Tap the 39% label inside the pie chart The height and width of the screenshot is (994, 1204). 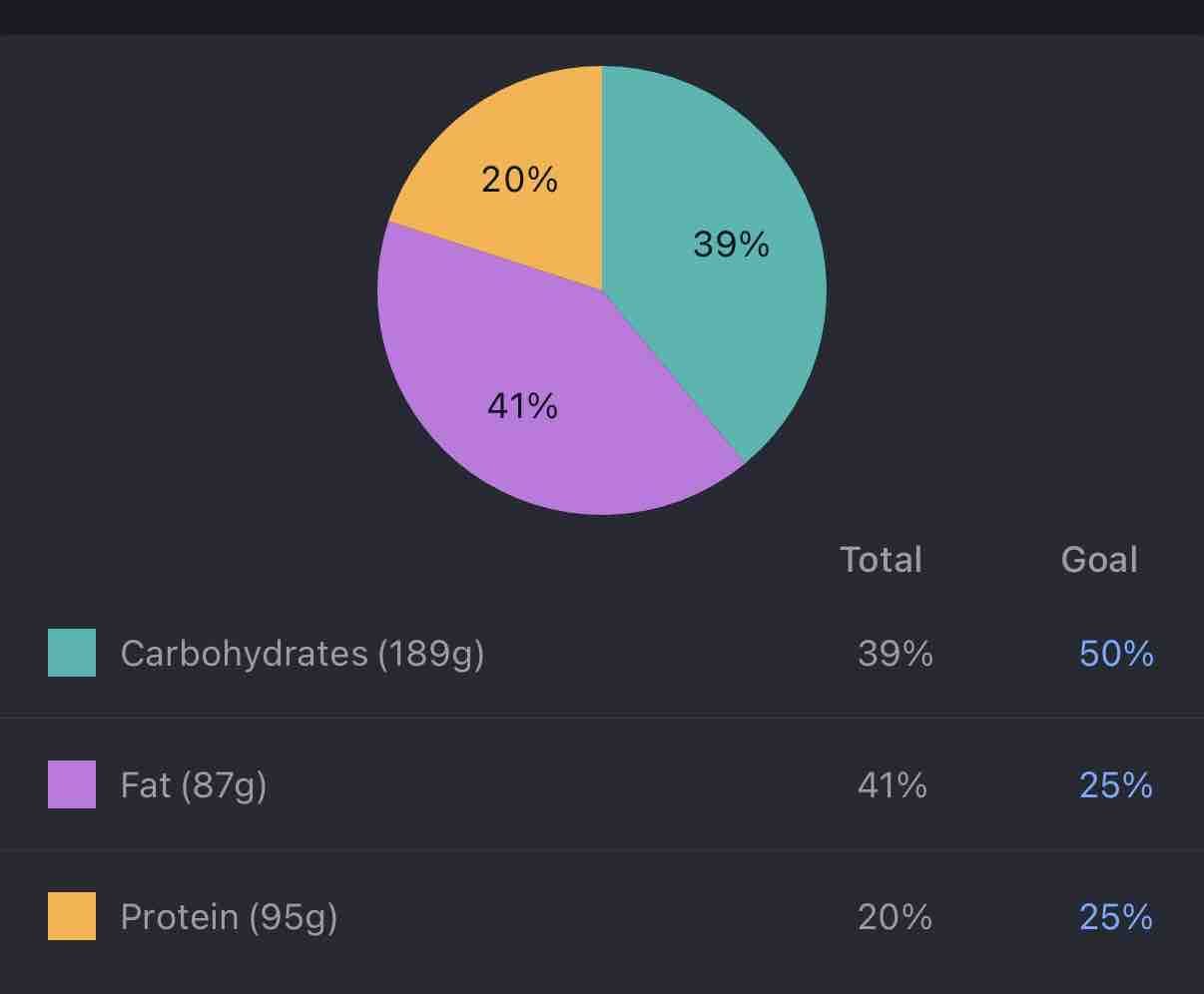click(731, 245)
